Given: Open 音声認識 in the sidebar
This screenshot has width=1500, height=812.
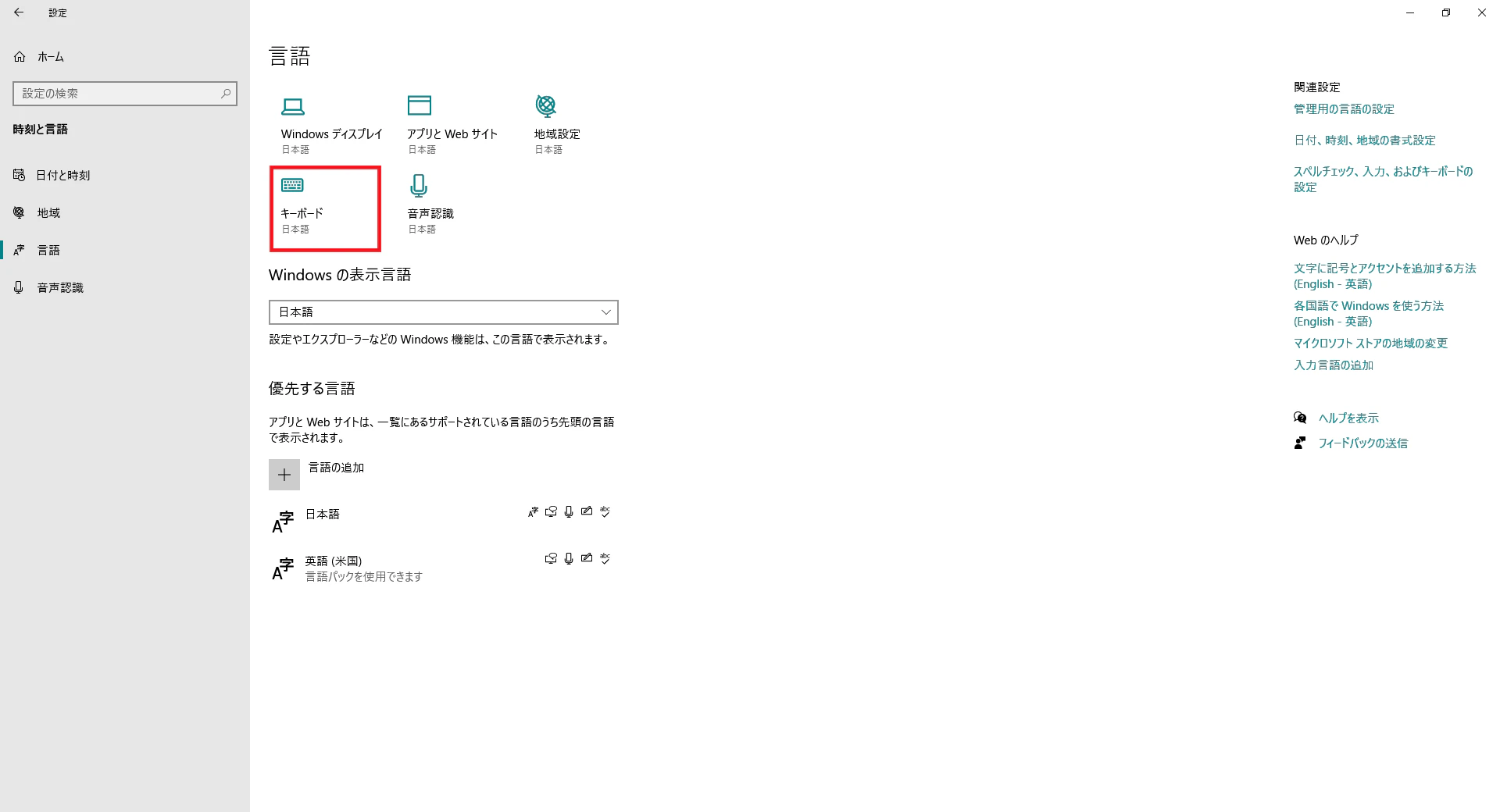Looking at the screenshot, I should [x=60, y=287].
